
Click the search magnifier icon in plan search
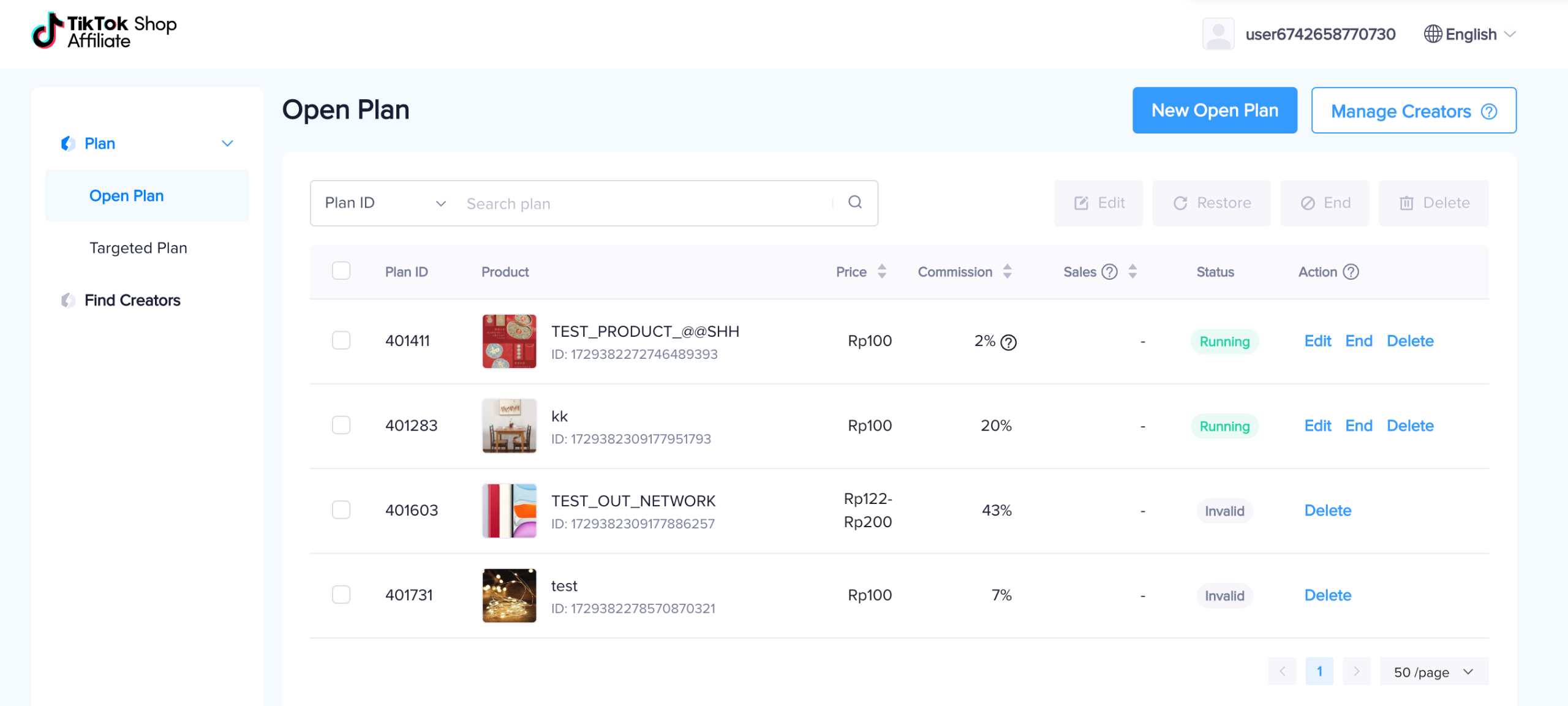(855, 203)
